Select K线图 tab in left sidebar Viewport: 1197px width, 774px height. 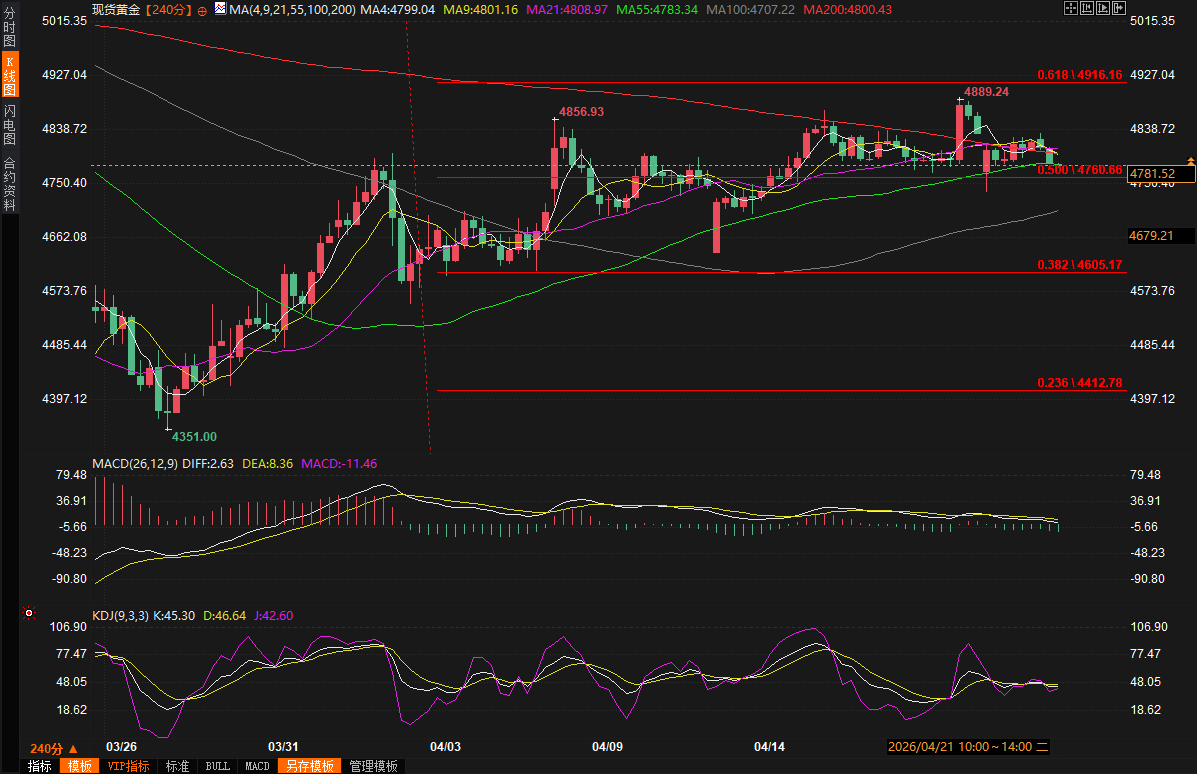click(9, 76)
